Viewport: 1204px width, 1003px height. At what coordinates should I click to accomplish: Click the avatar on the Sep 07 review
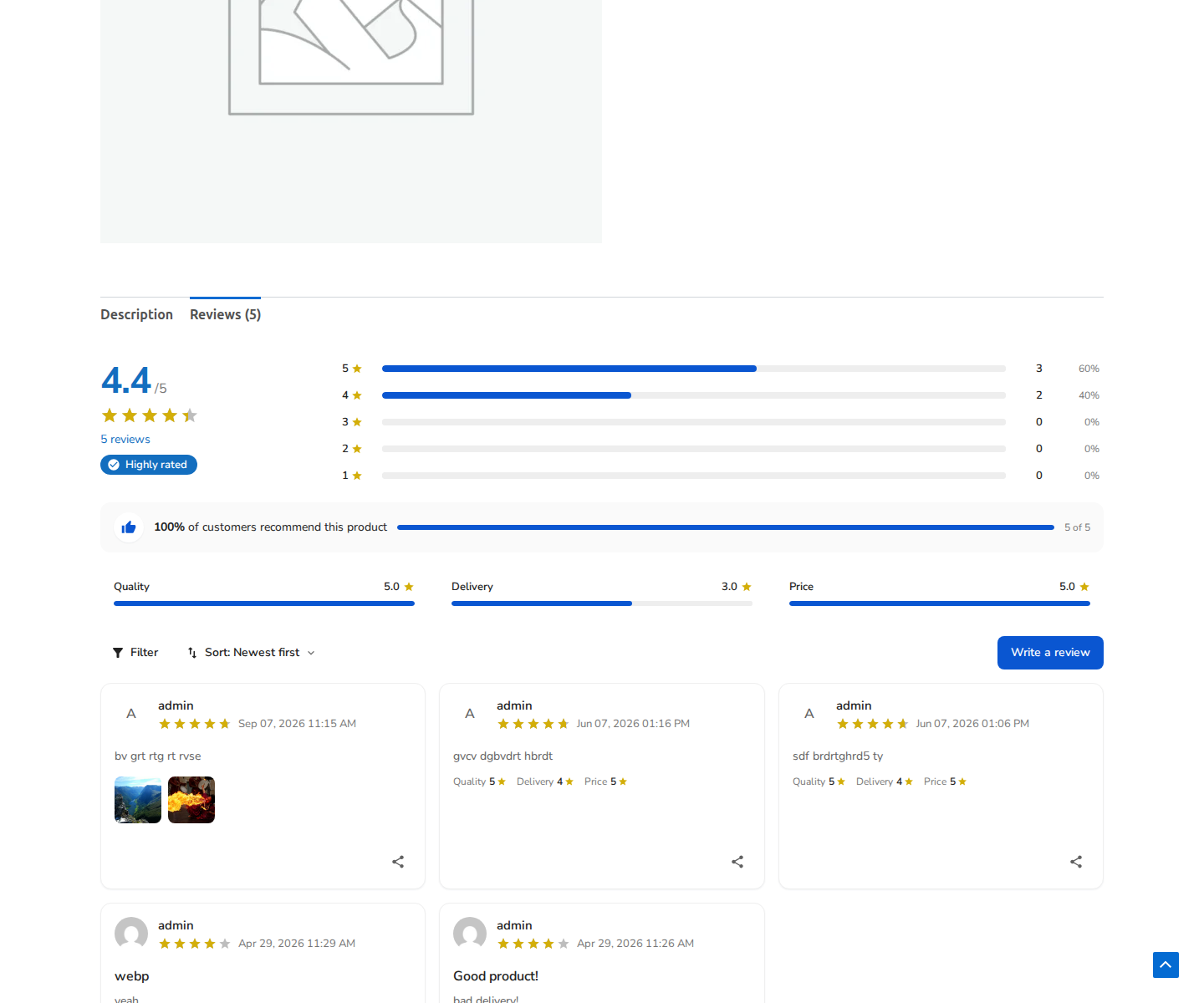tap(131, 714)
